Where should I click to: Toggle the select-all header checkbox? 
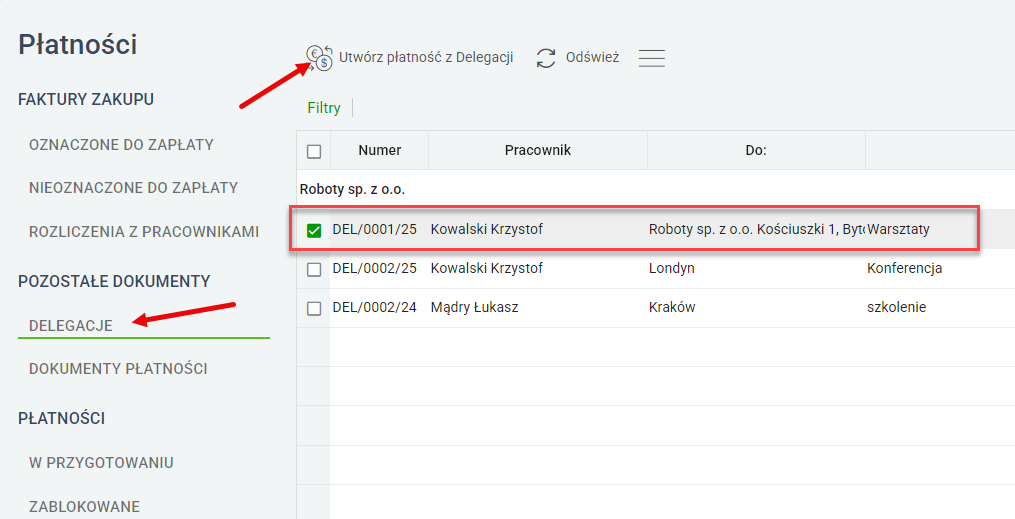(x=314, y=151)
